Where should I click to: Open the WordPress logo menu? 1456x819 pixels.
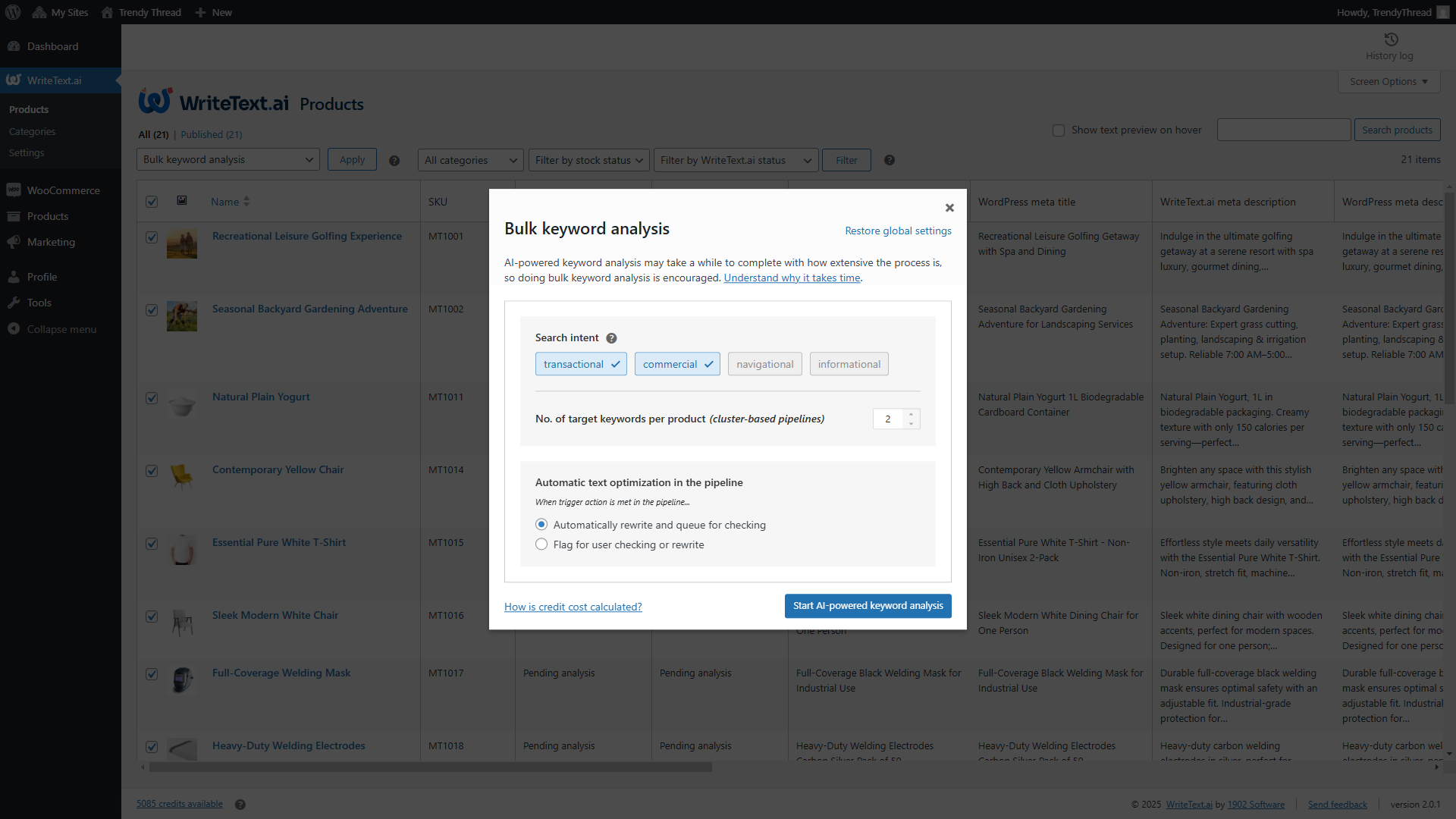tap(13, 12)
